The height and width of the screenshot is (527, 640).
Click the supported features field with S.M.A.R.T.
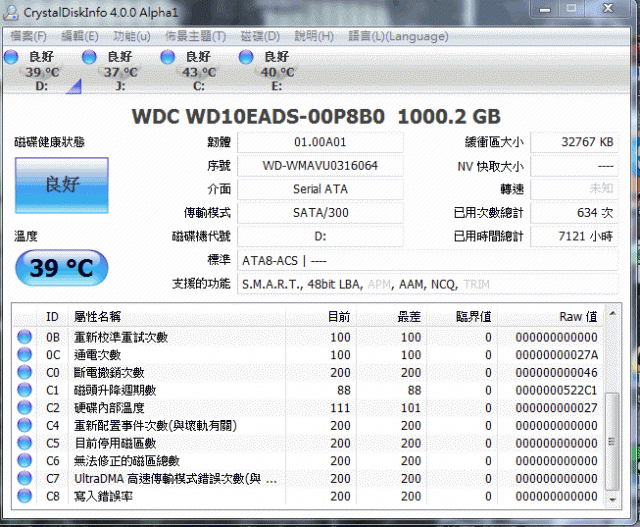coord(427,284)
